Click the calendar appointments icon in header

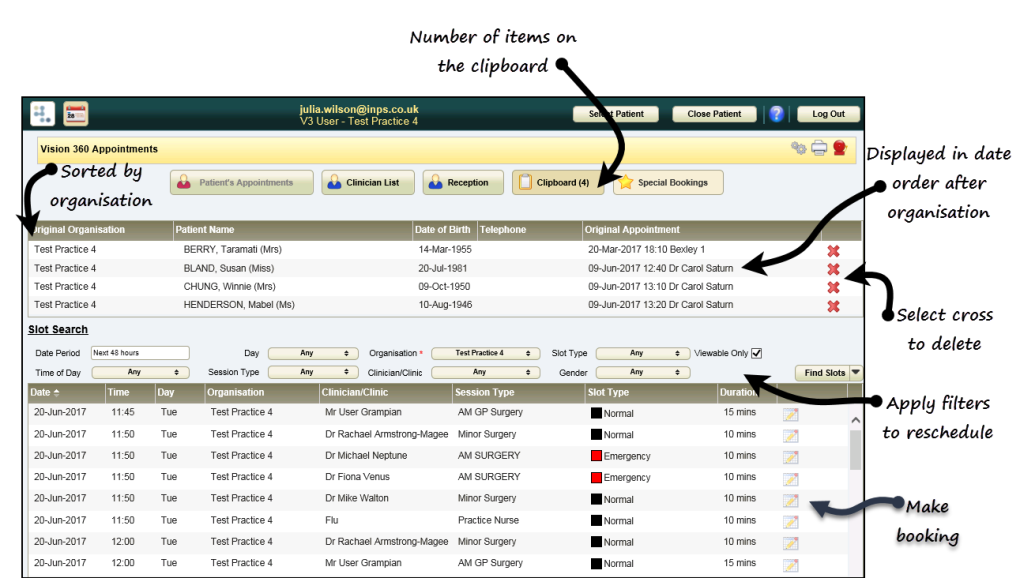[x=76, y=114]
